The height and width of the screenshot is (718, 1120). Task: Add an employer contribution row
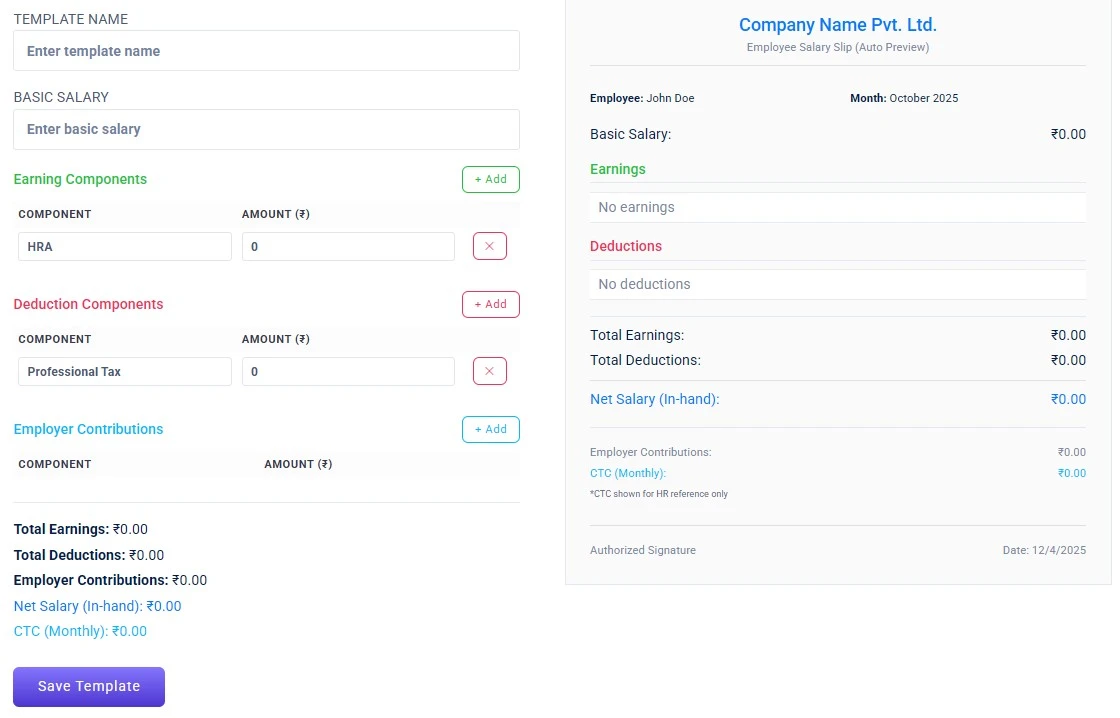coord(490,429)
